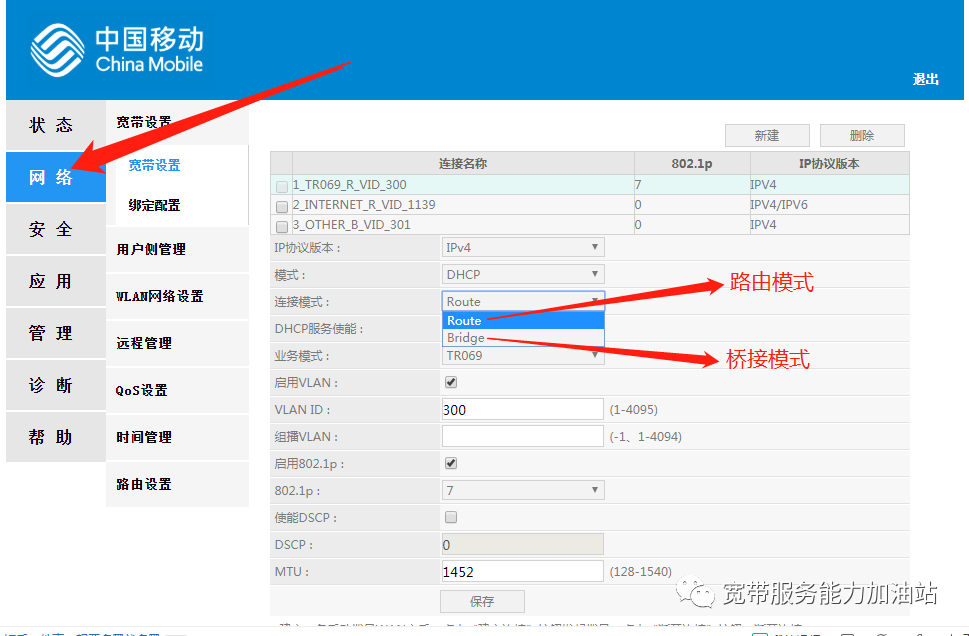Image resolution: width=969 pixels, height=636 pixels.
Task: Click the 组播VLAN input field
Action: point(523,436)
